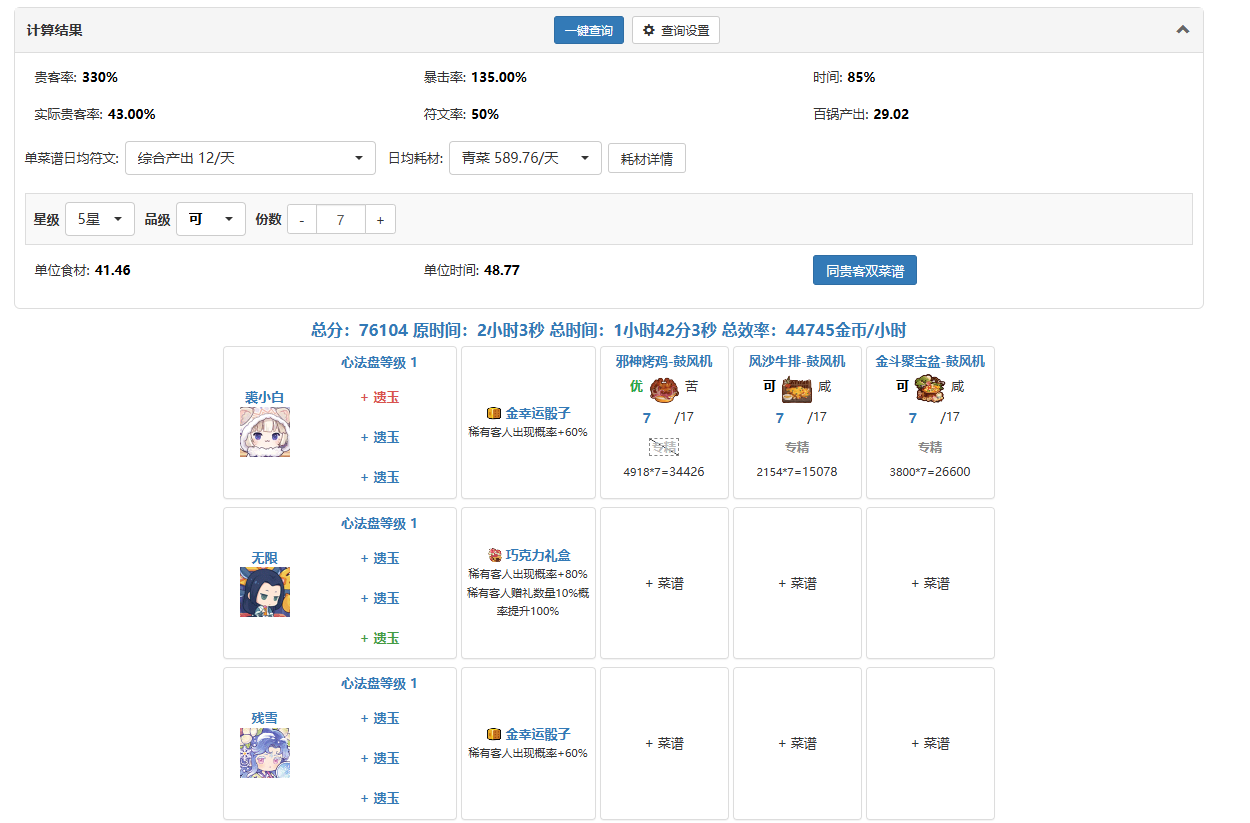Open the 品级 可 dropdown
The height and width of the screenshot is (823, 1250).
click(211, 219)
